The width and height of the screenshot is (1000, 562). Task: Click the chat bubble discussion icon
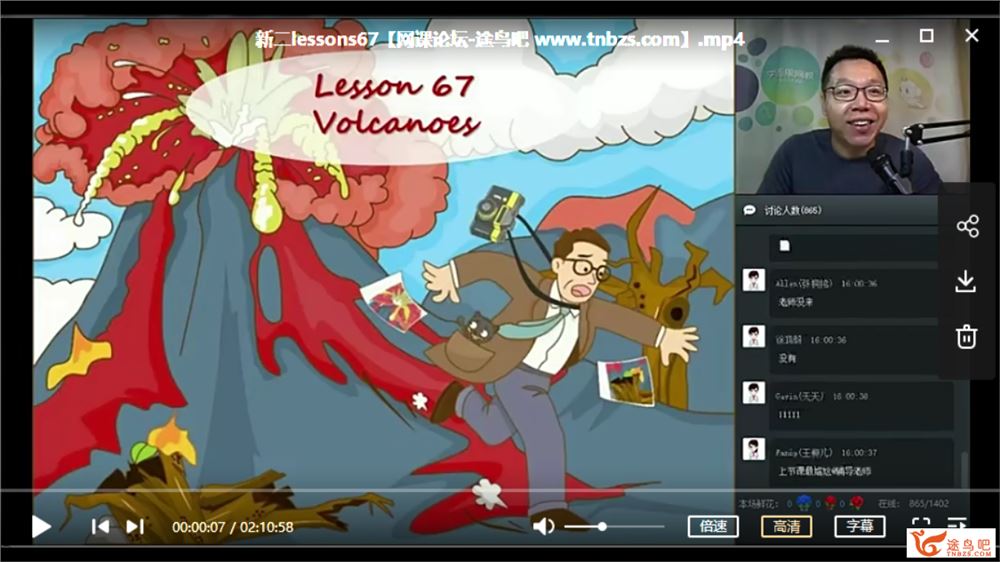click(x=749, y=211)
